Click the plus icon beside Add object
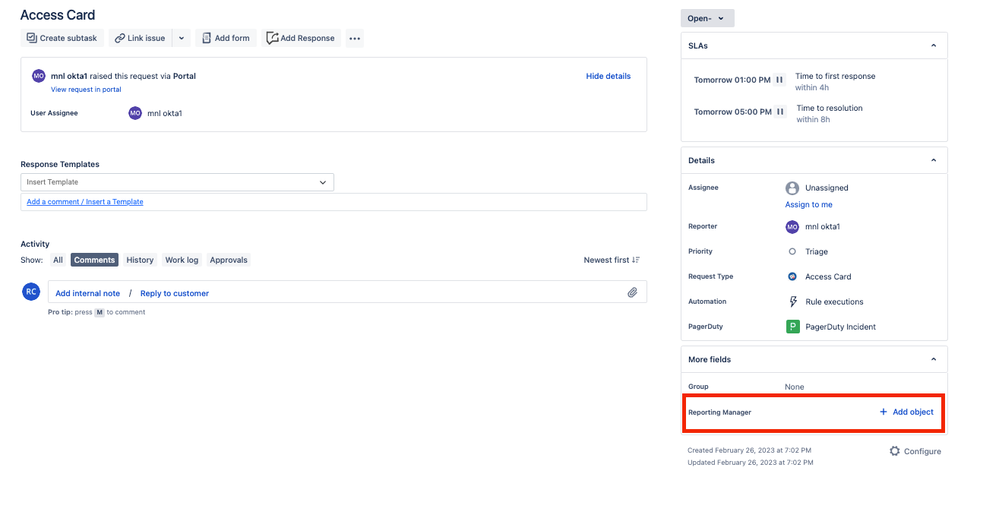This screenshot has height=505, width=999. (x=883, y=412)
